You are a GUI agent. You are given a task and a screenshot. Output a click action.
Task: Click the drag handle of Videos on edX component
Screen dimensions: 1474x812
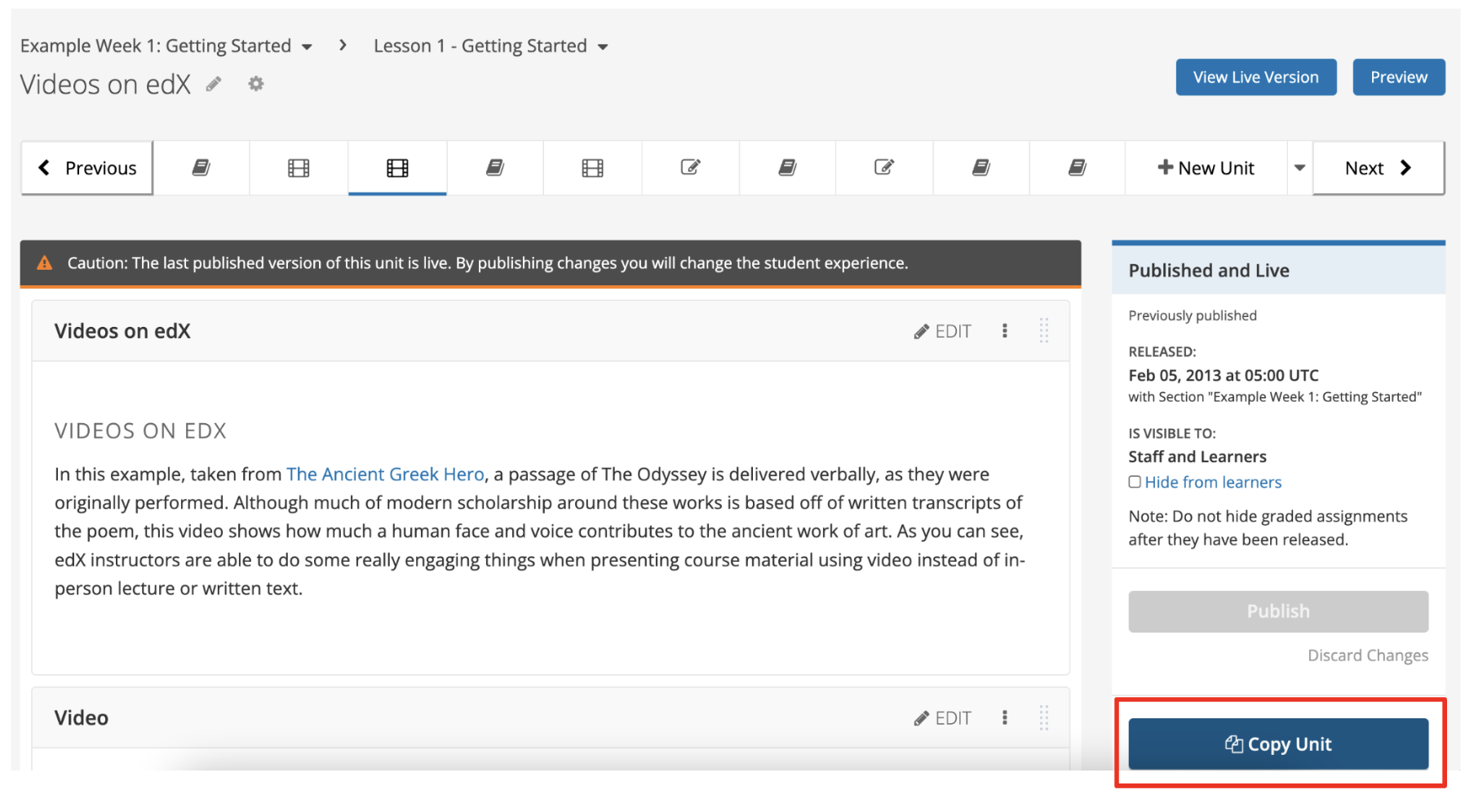coord(1044,331)
